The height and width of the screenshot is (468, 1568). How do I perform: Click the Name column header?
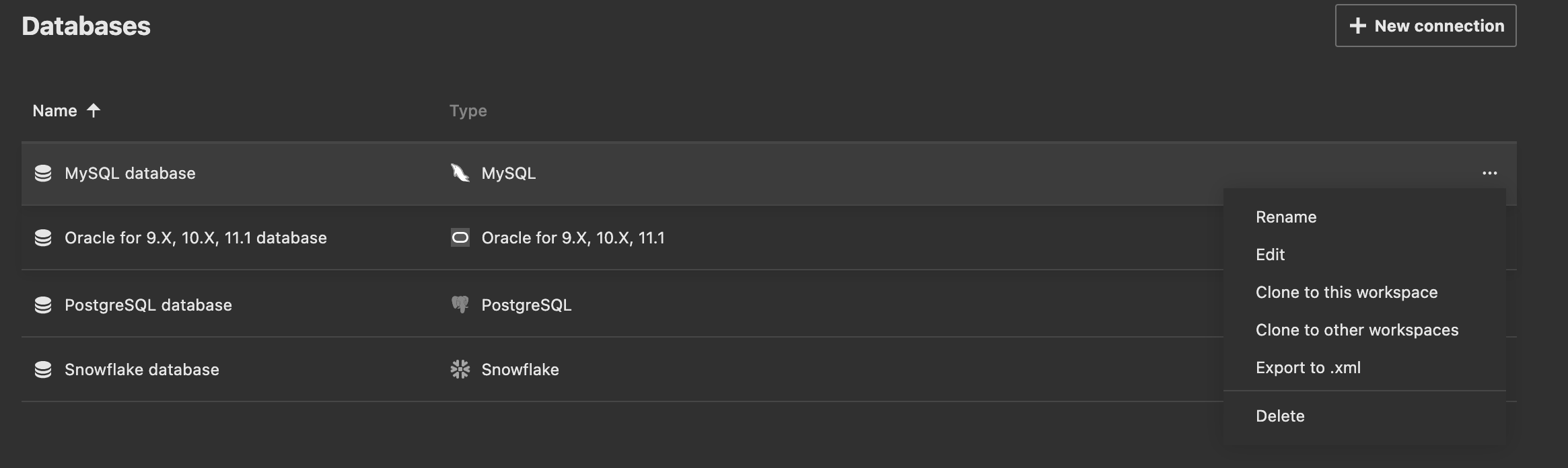pyautogui.click(x=55, y=110)
